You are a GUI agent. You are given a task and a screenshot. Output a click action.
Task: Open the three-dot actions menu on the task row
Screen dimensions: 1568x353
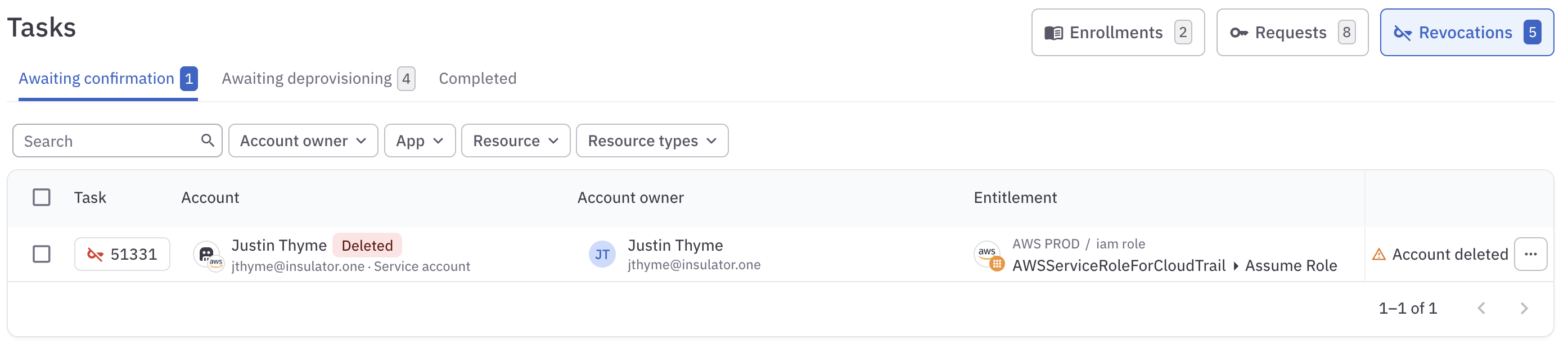1531,254
